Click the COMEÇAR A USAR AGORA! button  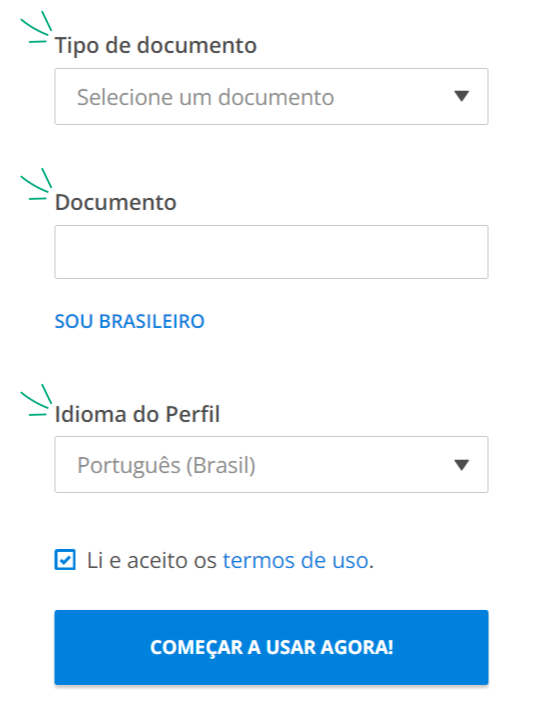pos(271,647)
